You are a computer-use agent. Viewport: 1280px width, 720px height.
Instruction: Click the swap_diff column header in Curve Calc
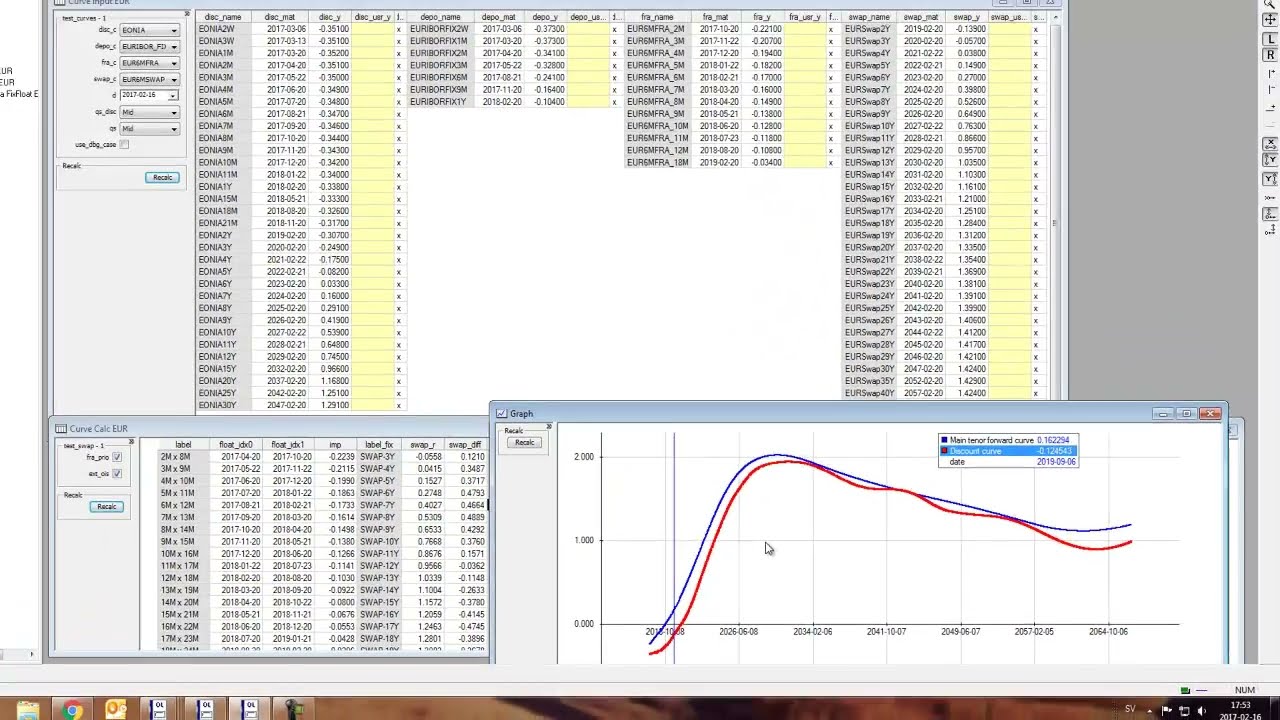pos(465,444)
